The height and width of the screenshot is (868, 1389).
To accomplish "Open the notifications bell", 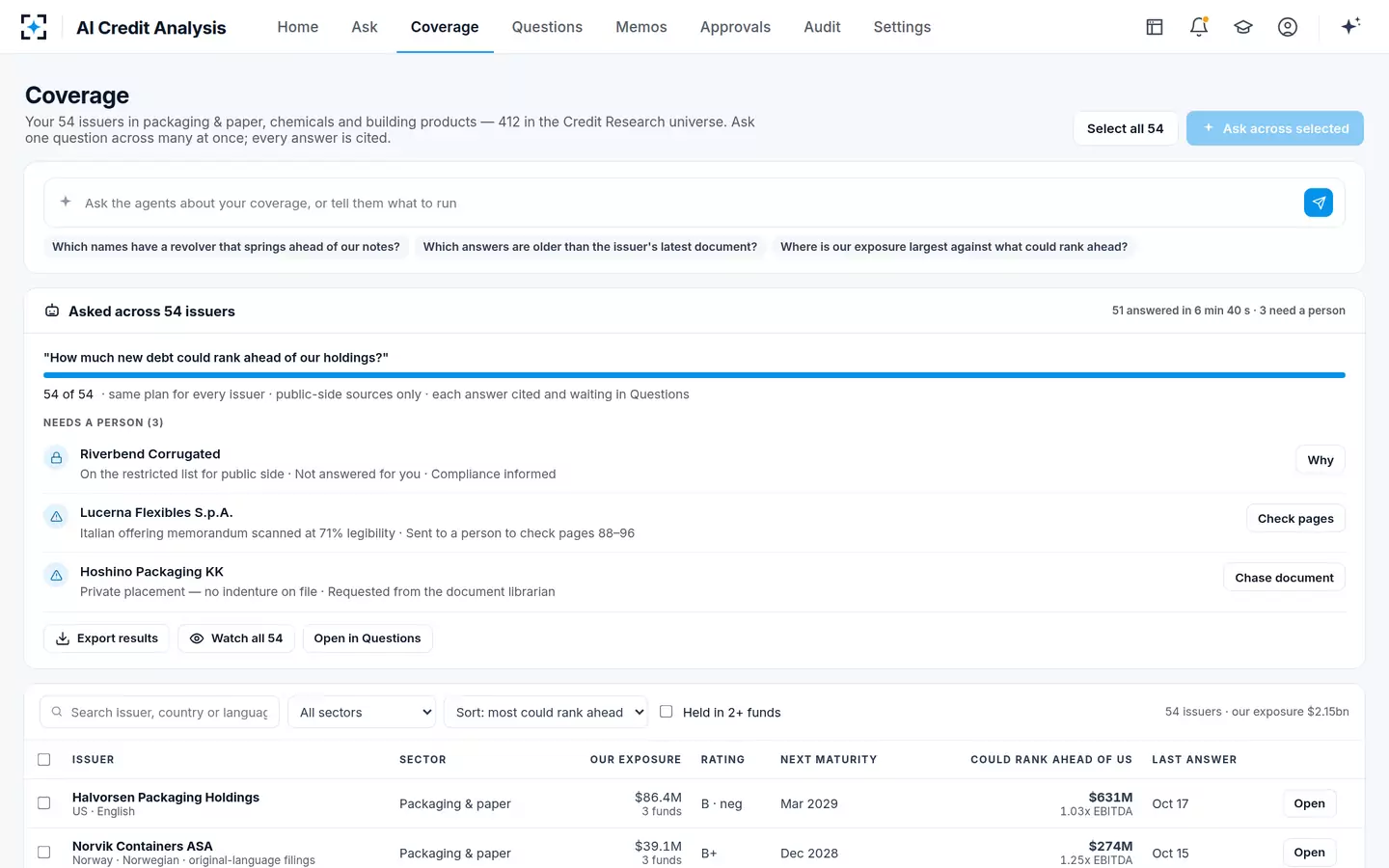I will (x=1199, y=27).
